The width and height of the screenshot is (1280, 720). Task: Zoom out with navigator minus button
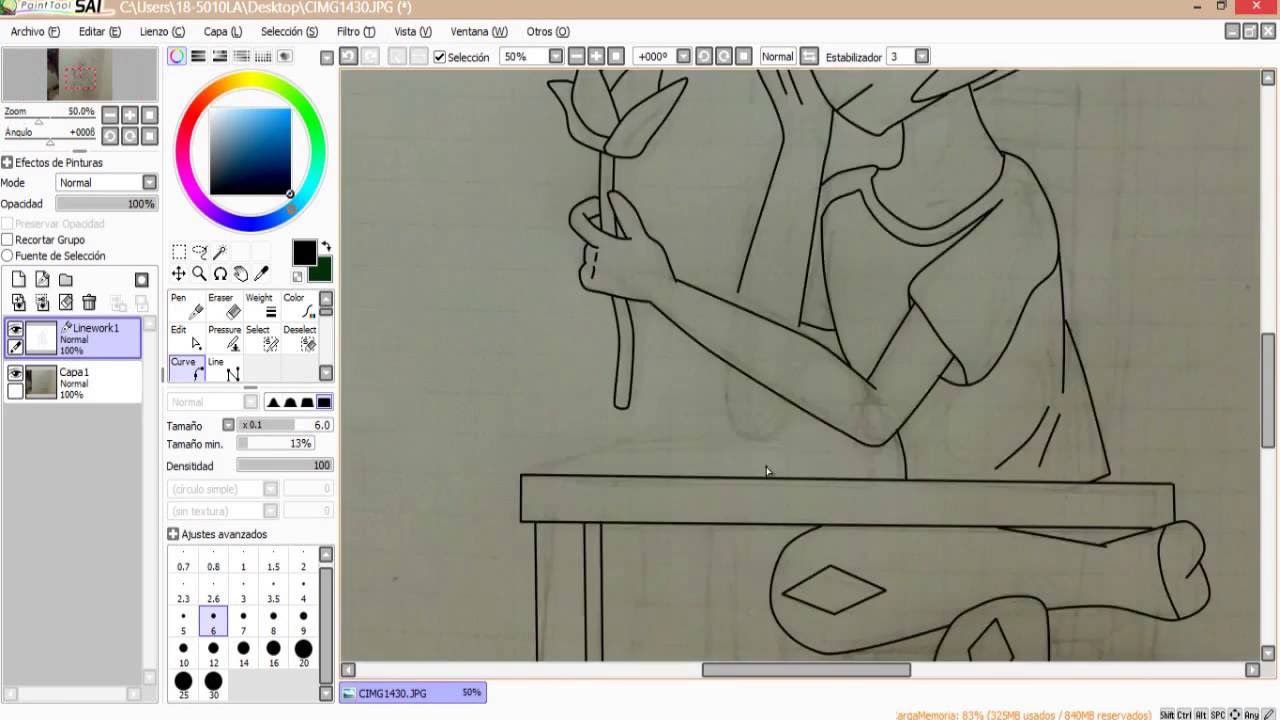110,115
